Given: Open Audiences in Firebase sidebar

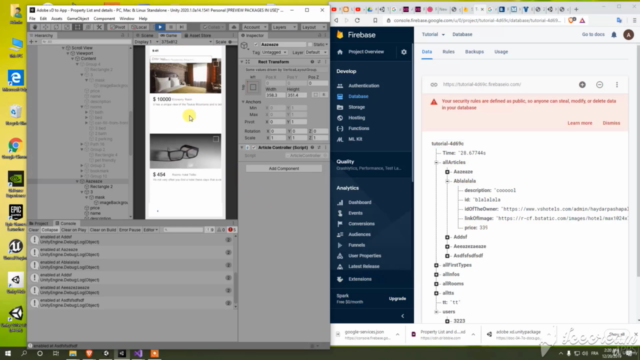Looking at the screenshot, I should point(359,234).
